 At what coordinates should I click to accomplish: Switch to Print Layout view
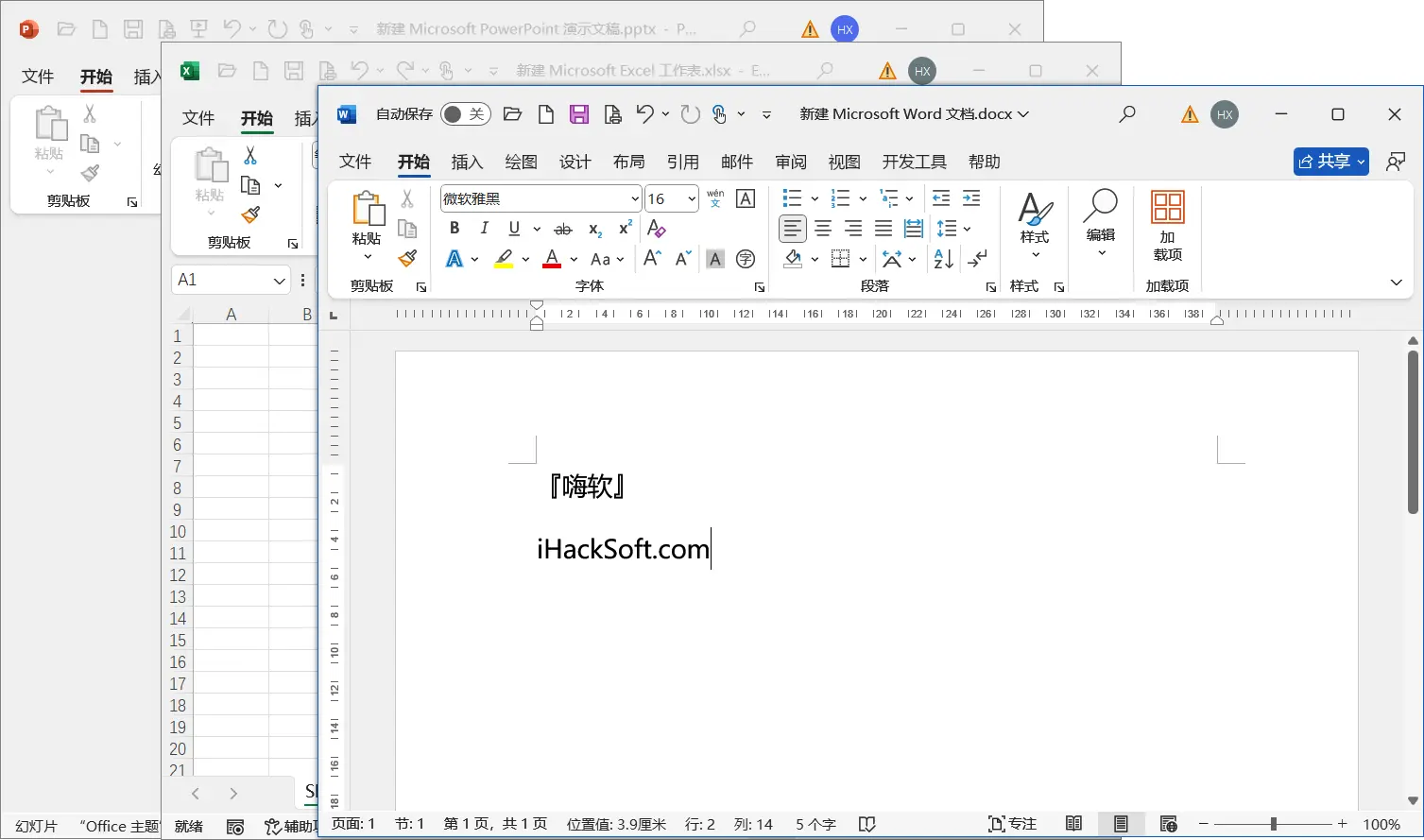[1121, 824]
